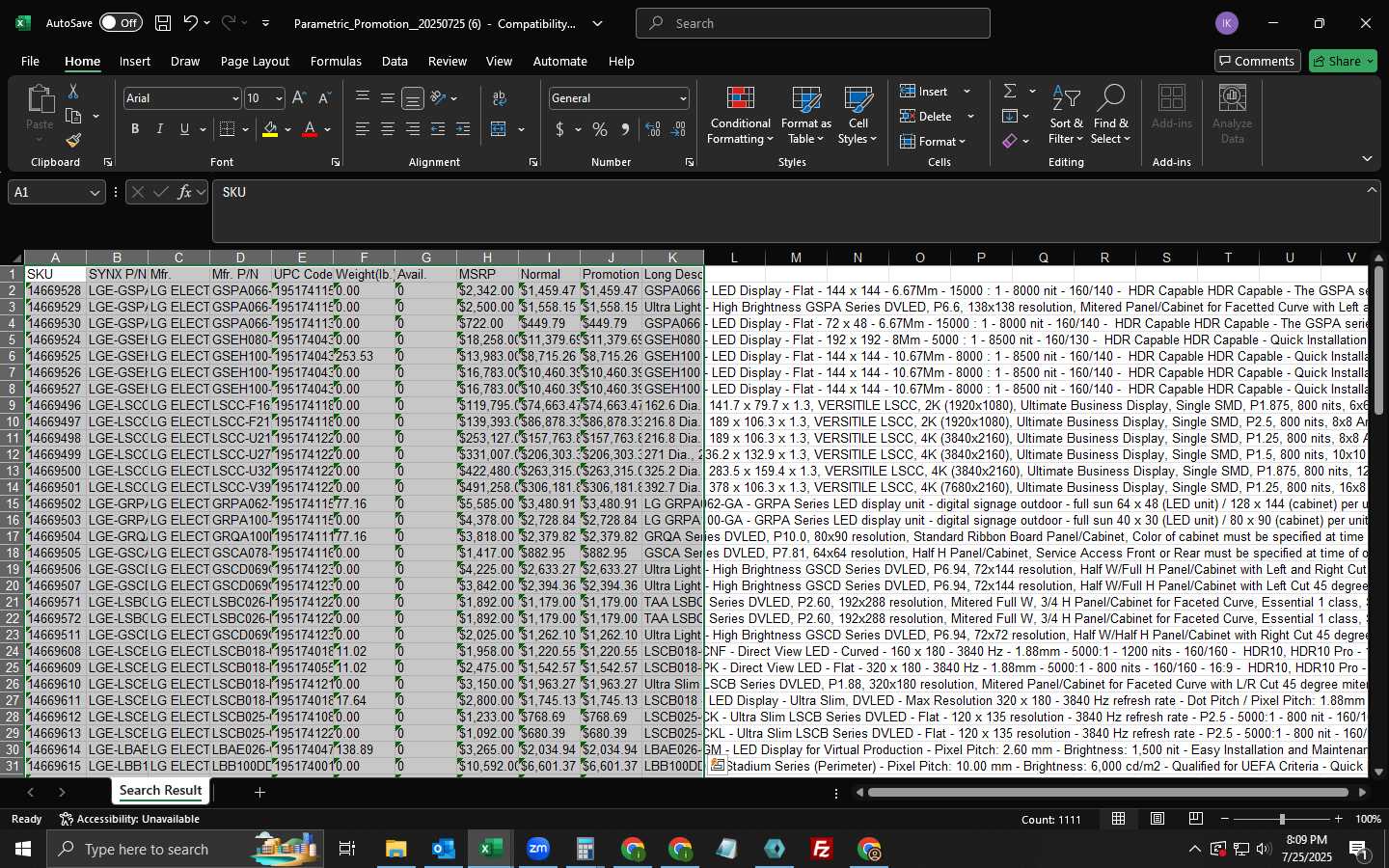Switch to the Data tab
This screenshot has width=1389, height=868.
[395, 61]
